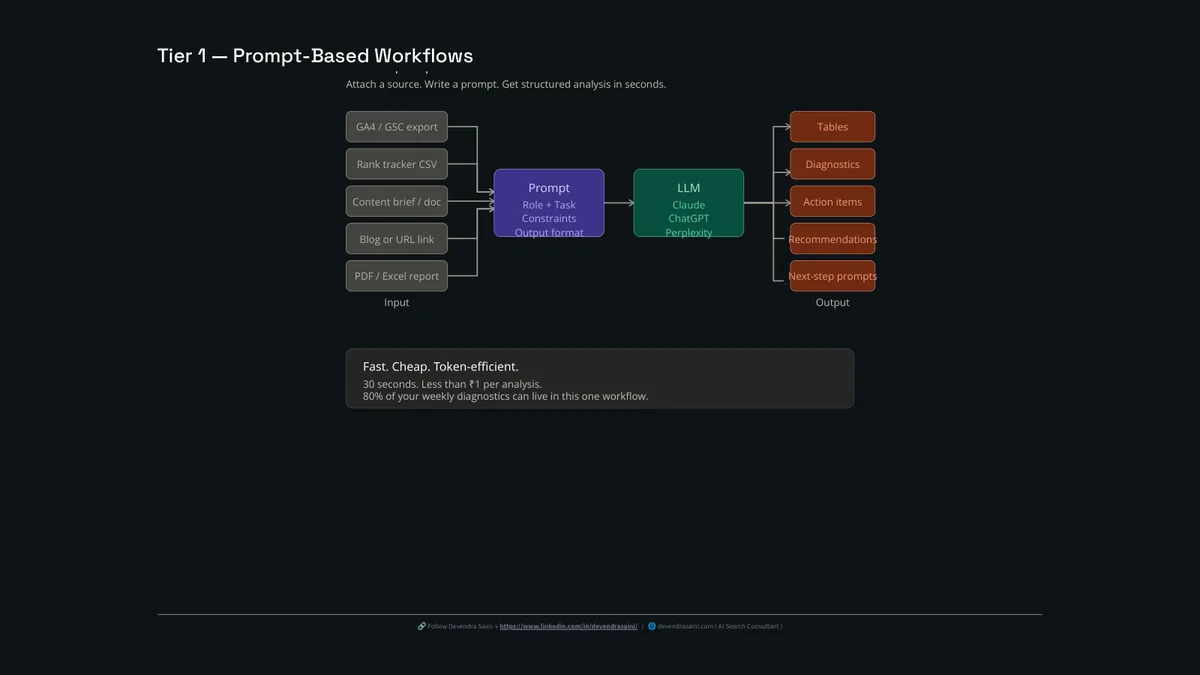Select the Next-step prompts output box
The height and width of the screenshot is (675, 1200).
[832, 276]
